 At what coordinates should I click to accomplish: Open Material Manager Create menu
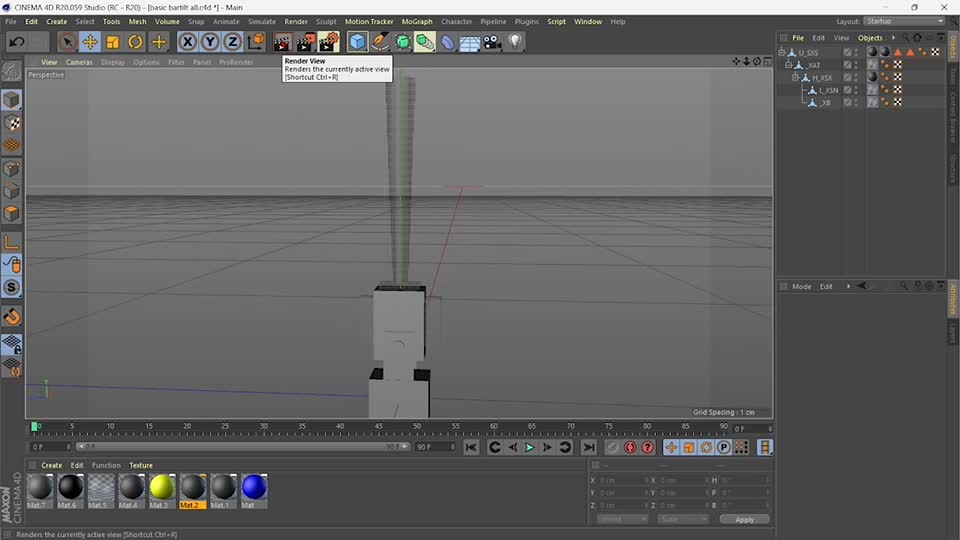click(x=51, y=465)
